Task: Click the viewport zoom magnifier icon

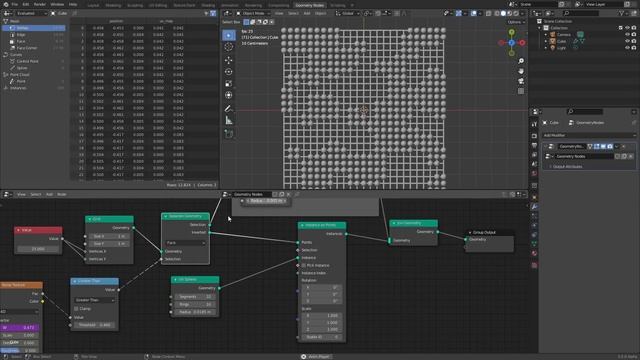Action: coord(521,61)
